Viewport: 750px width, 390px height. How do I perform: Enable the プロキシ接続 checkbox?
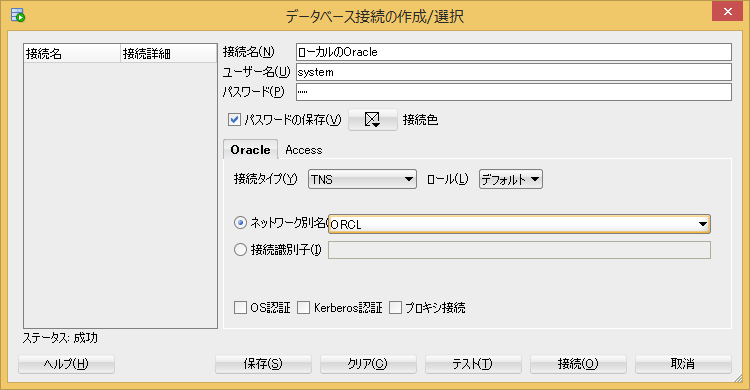(395, 307)
